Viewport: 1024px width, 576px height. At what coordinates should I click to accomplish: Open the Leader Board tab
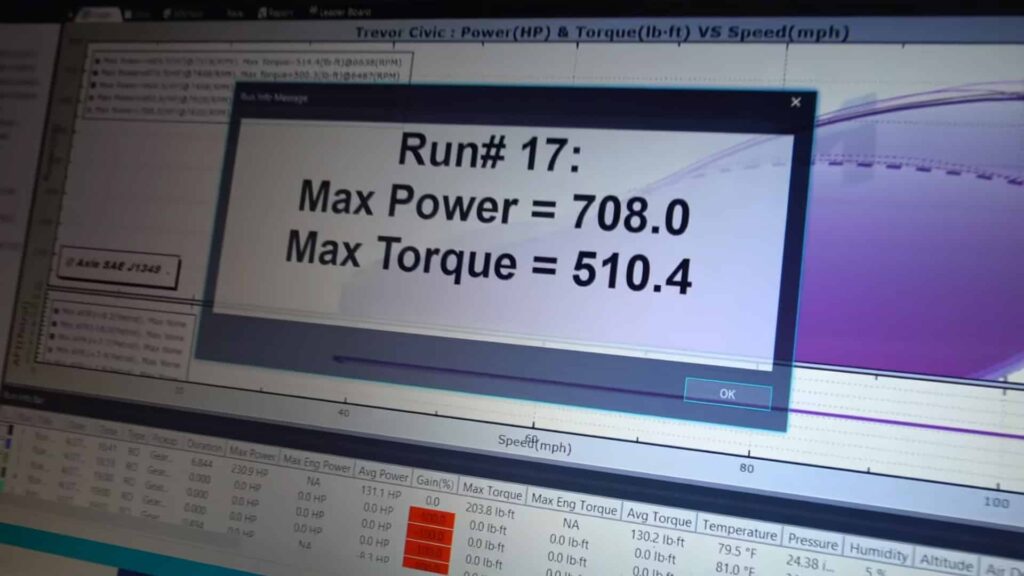coord(340,12)
